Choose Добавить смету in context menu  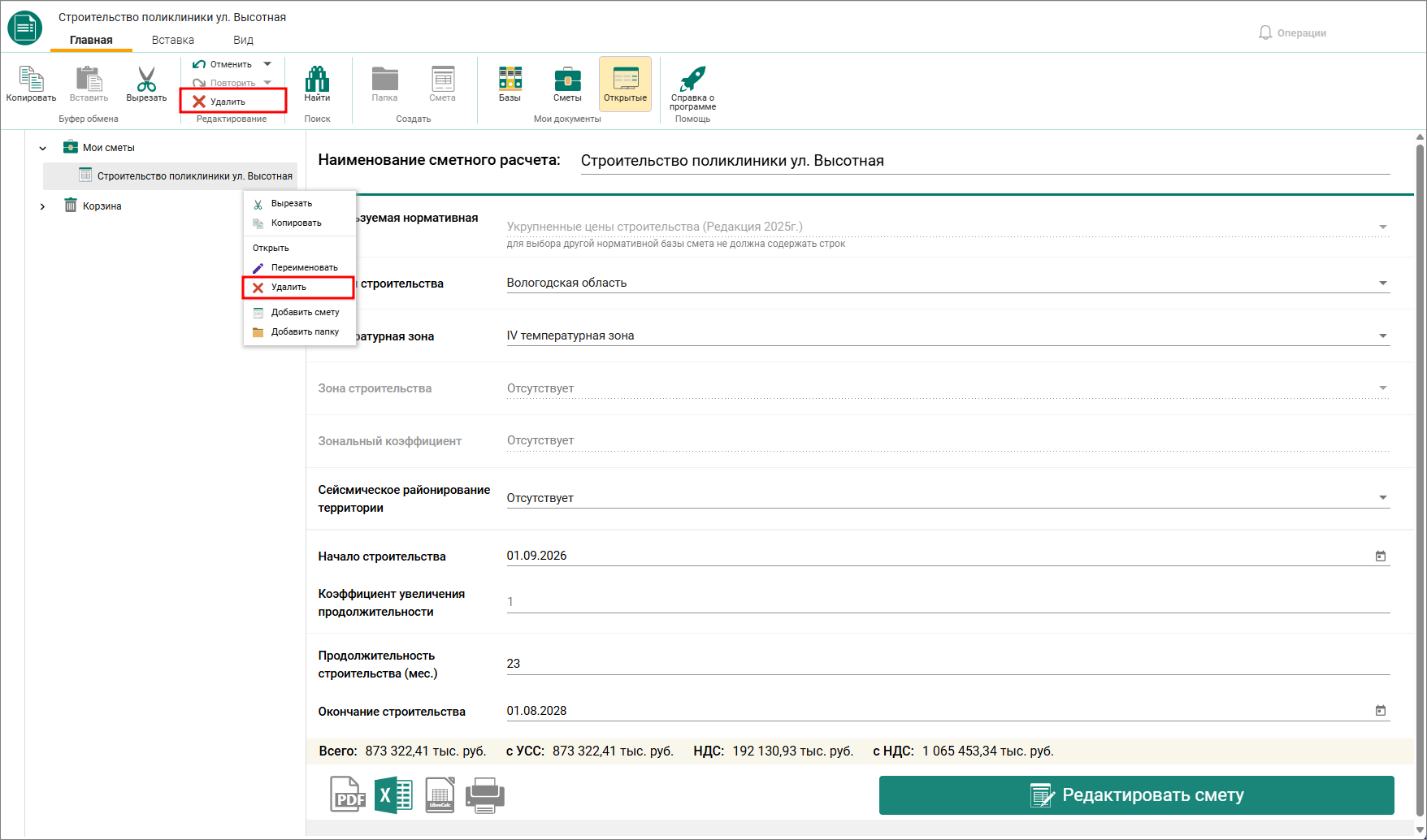tap(299, 312)
